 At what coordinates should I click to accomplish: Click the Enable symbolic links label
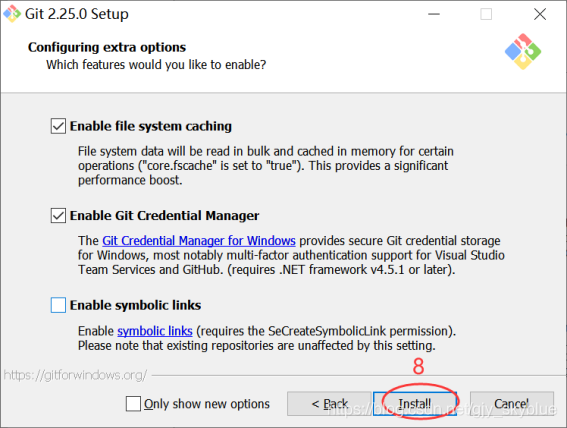pos(136,305)
